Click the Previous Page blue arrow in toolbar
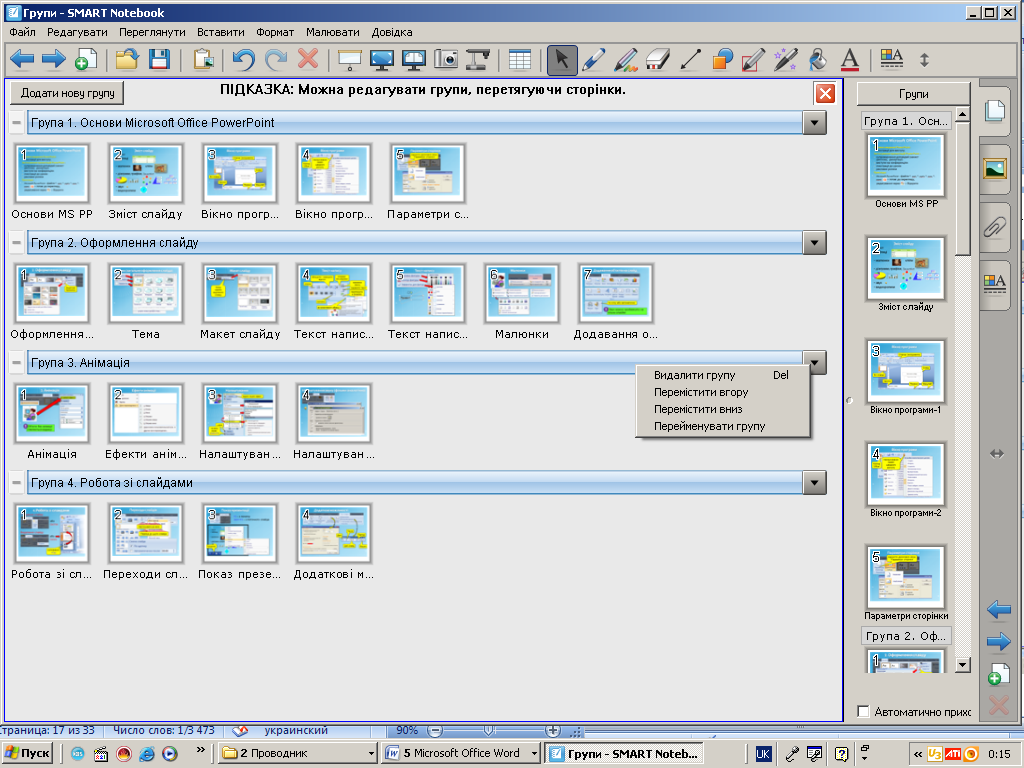1024x768 pixels. [22, 60]
